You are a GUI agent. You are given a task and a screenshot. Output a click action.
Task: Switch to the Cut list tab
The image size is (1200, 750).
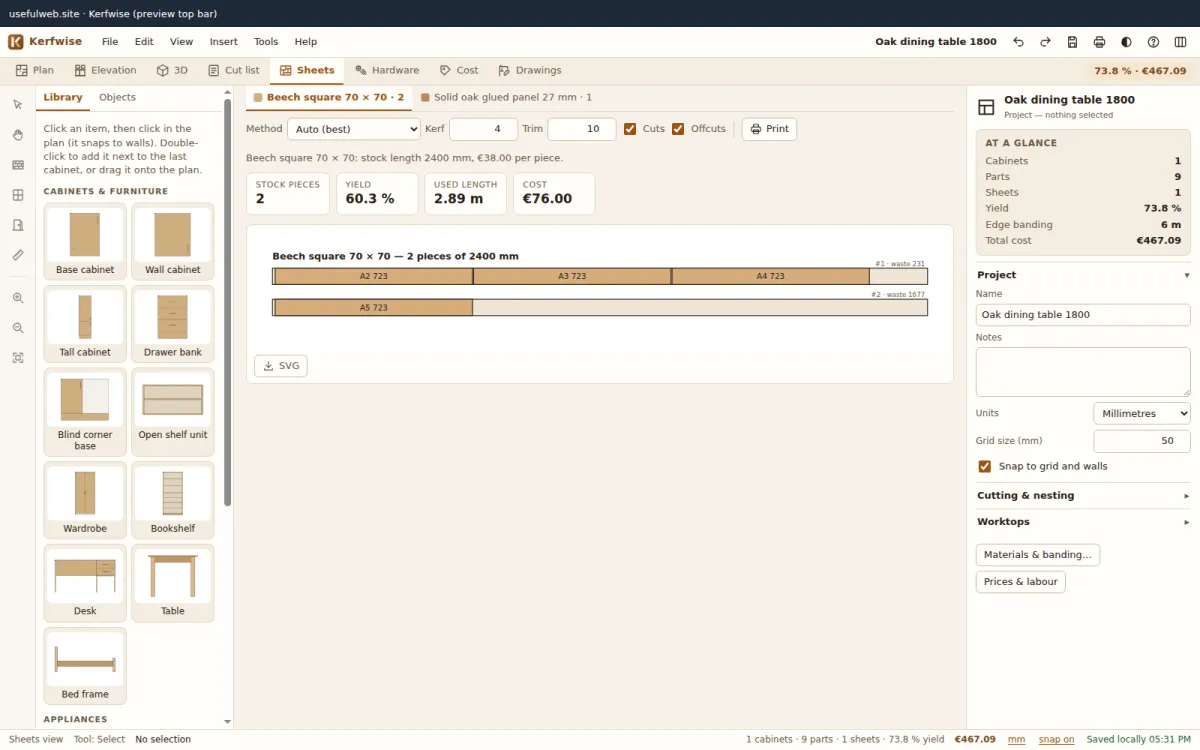[x=233, y=71]
